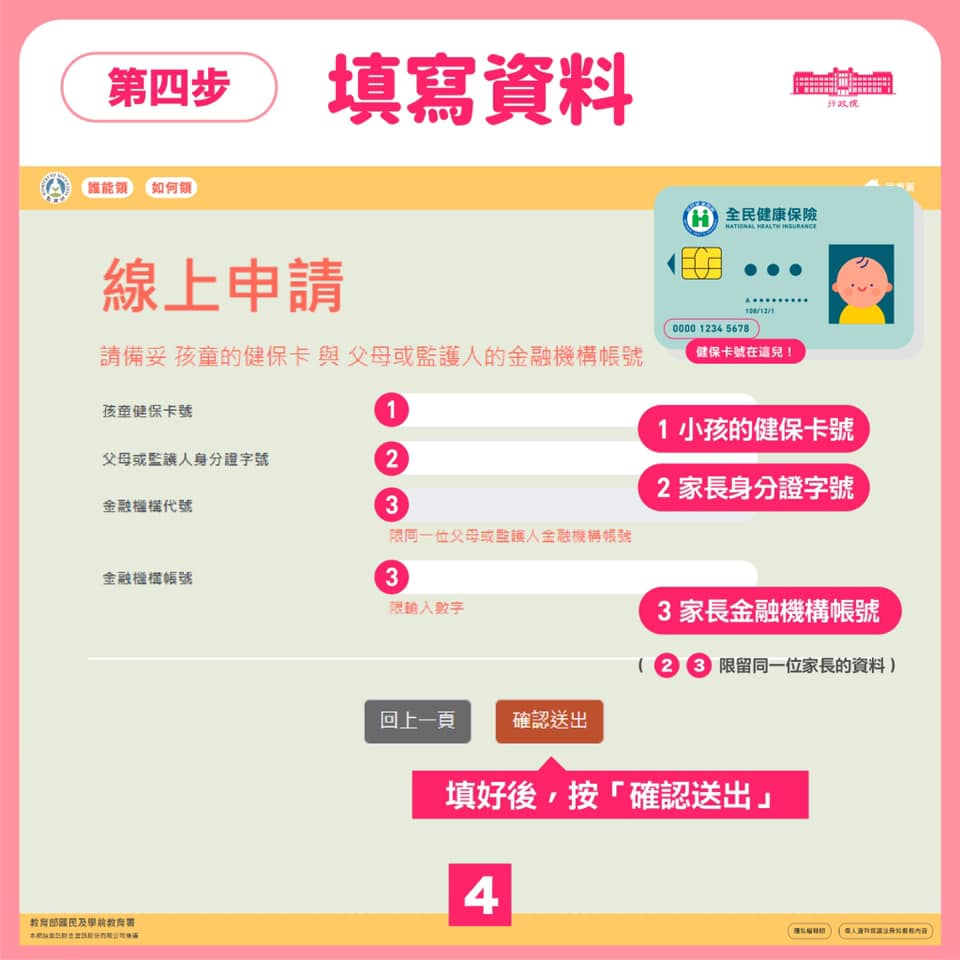Open the 隱私權聲明 footer link
960x960 pixels.
coord(809,931)
